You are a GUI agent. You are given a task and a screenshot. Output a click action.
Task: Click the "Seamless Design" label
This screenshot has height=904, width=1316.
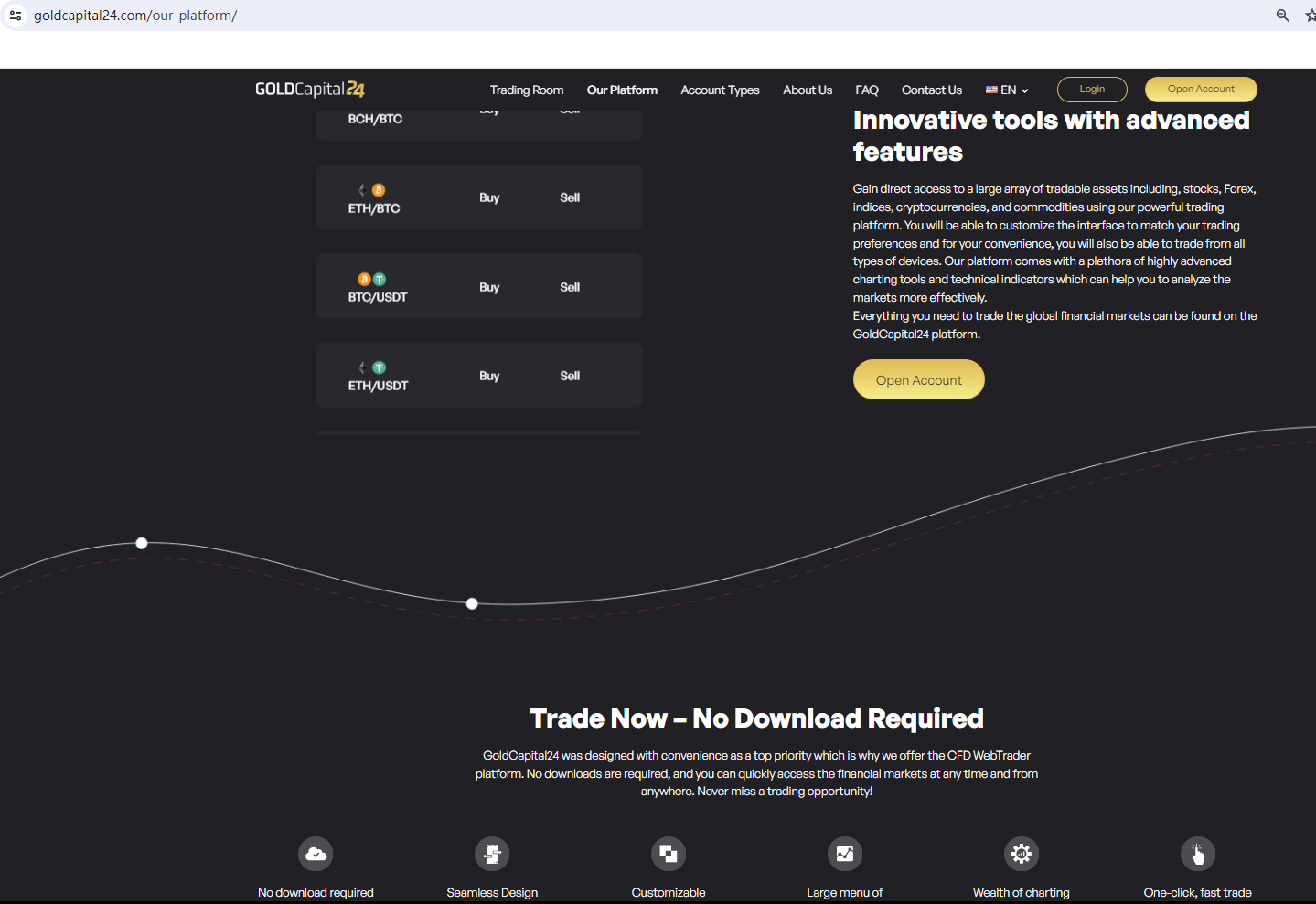coord(492,892)
